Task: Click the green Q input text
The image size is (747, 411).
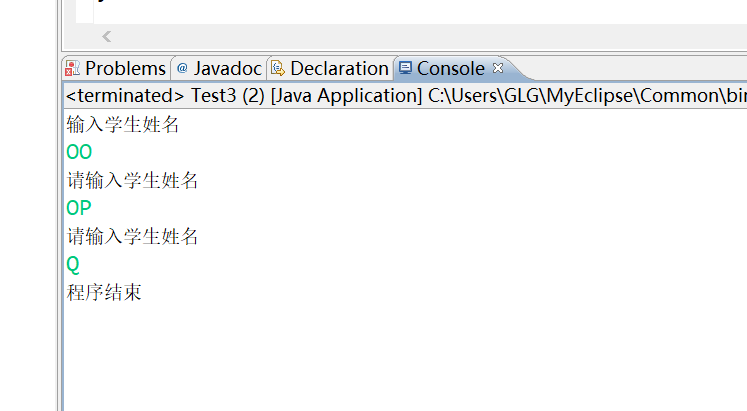Action: click(73, 265)
